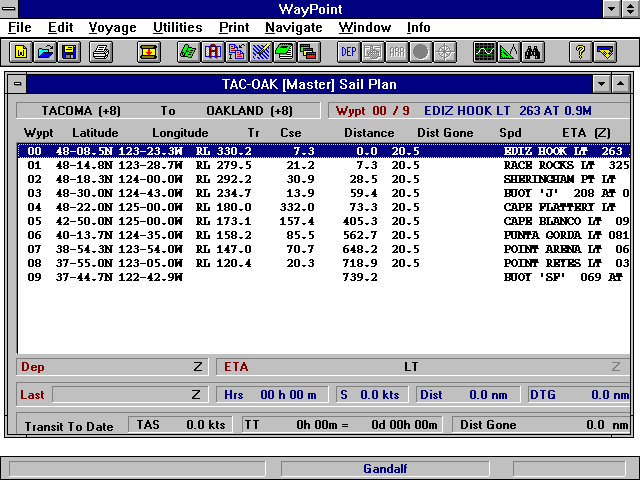Click the Dist 0.0 nm field

click(468, 395)
